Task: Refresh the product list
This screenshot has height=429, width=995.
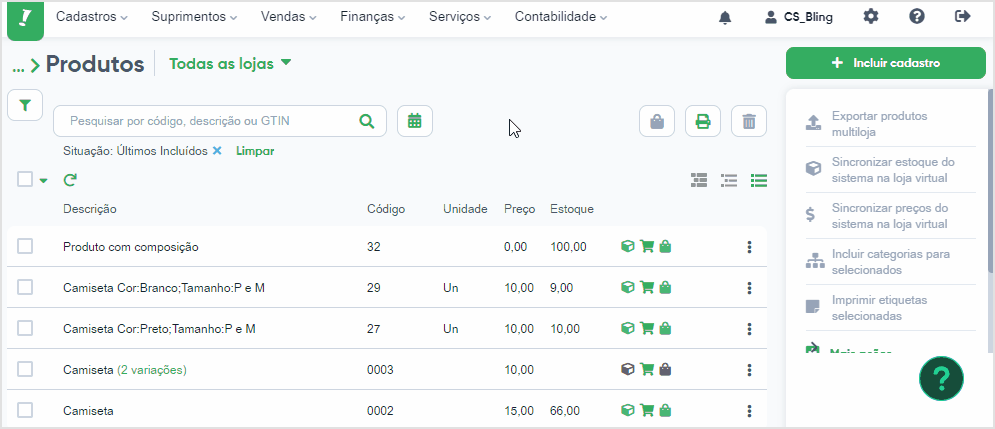Action: coord(70,180)
